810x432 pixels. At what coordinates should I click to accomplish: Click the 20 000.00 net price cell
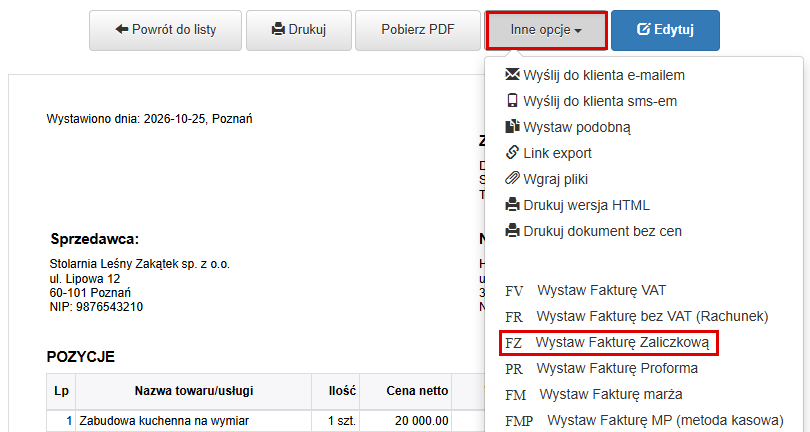pos(406,421)
